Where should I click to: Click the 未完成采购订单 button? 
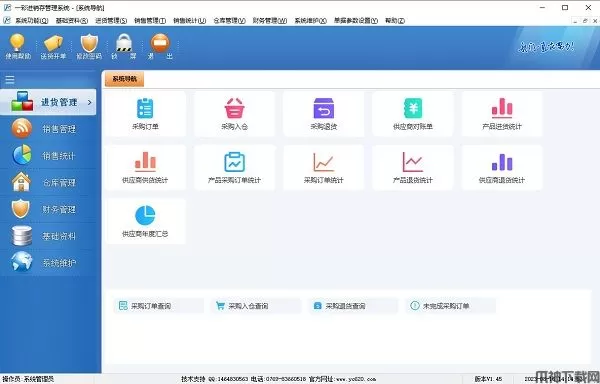tap(451, 306)
